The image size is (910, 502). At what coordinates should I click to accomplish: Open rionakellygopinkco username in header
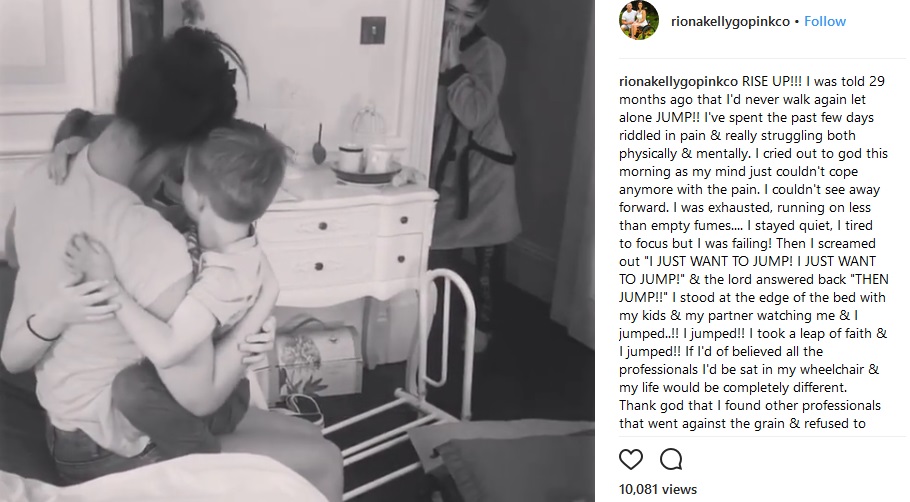point(730,21)
